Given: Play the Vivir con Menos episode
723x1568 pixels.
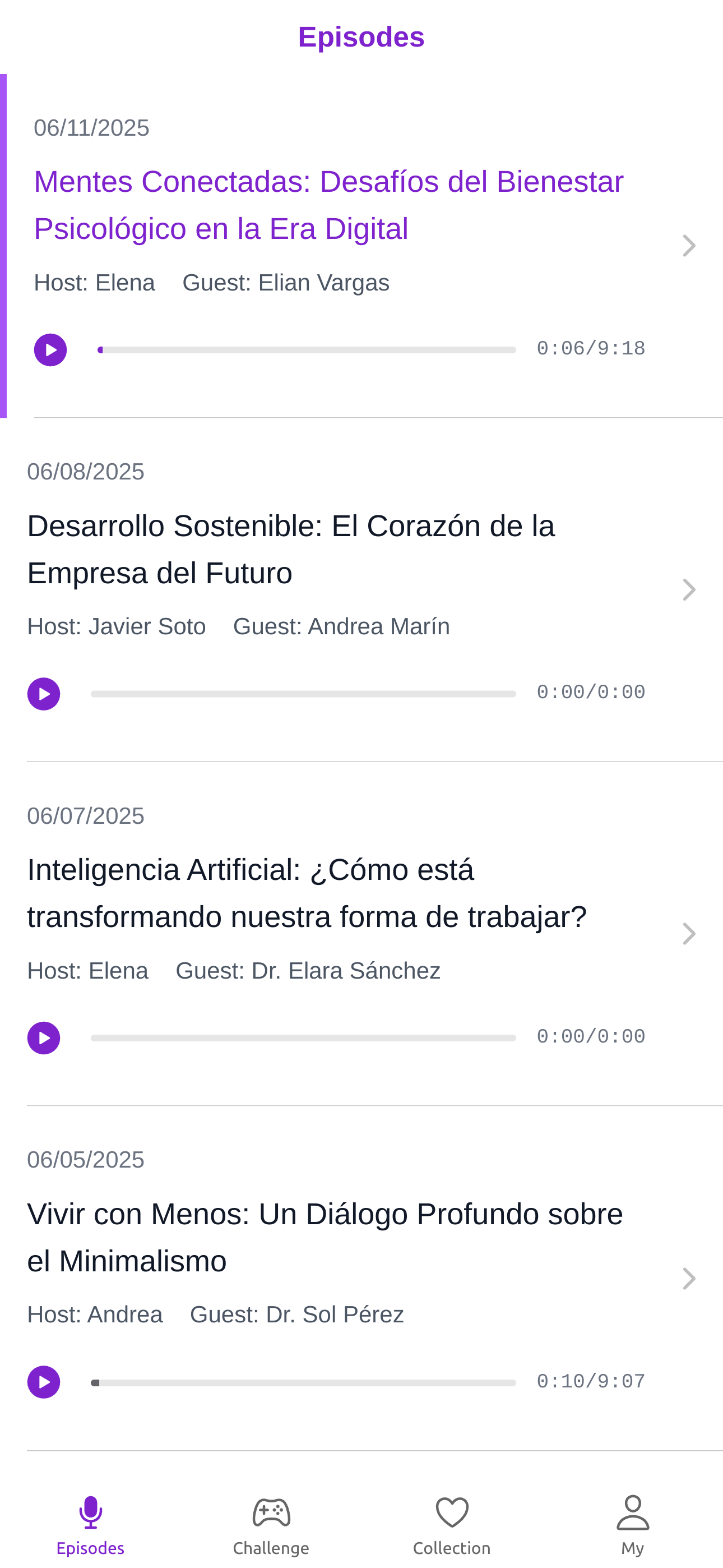Looking at the screenshot, I should pos(44,1382).
